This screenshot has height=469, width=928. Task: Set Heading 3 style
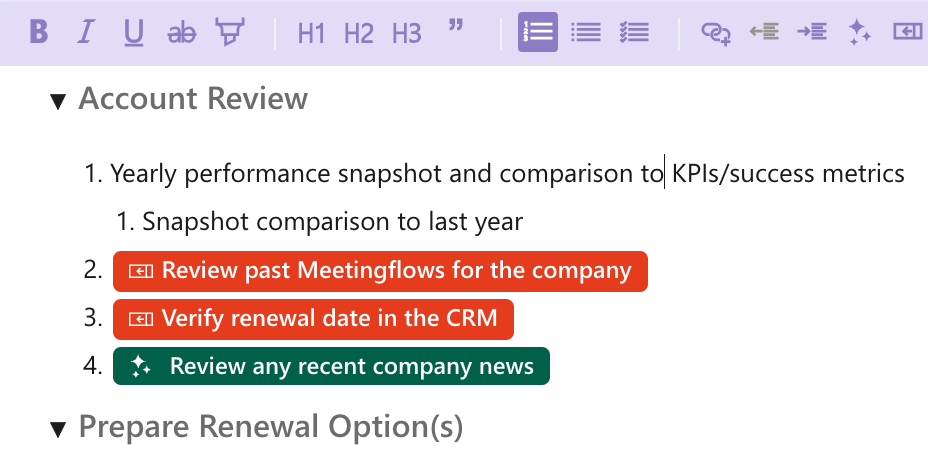click(406, 33)
